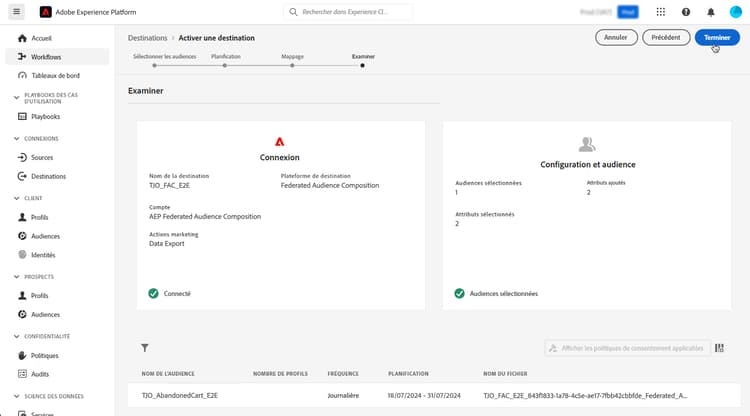The width and height of the screenshot is (750, 416).
Task: Click the Adobe Experience Platform logo
Action: 45,12
